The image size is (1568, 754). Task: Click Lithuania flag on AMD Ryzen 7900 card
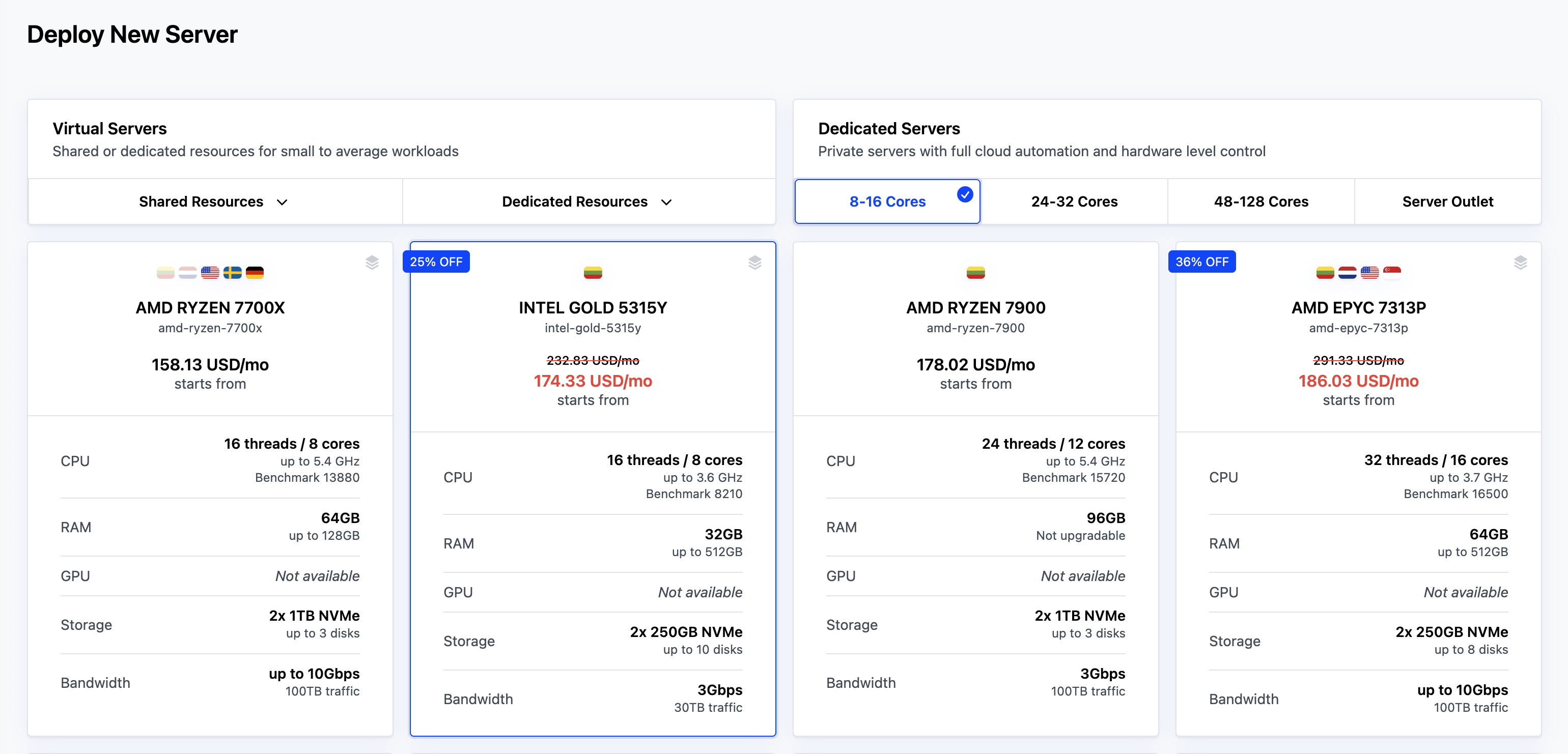(975, 273)
